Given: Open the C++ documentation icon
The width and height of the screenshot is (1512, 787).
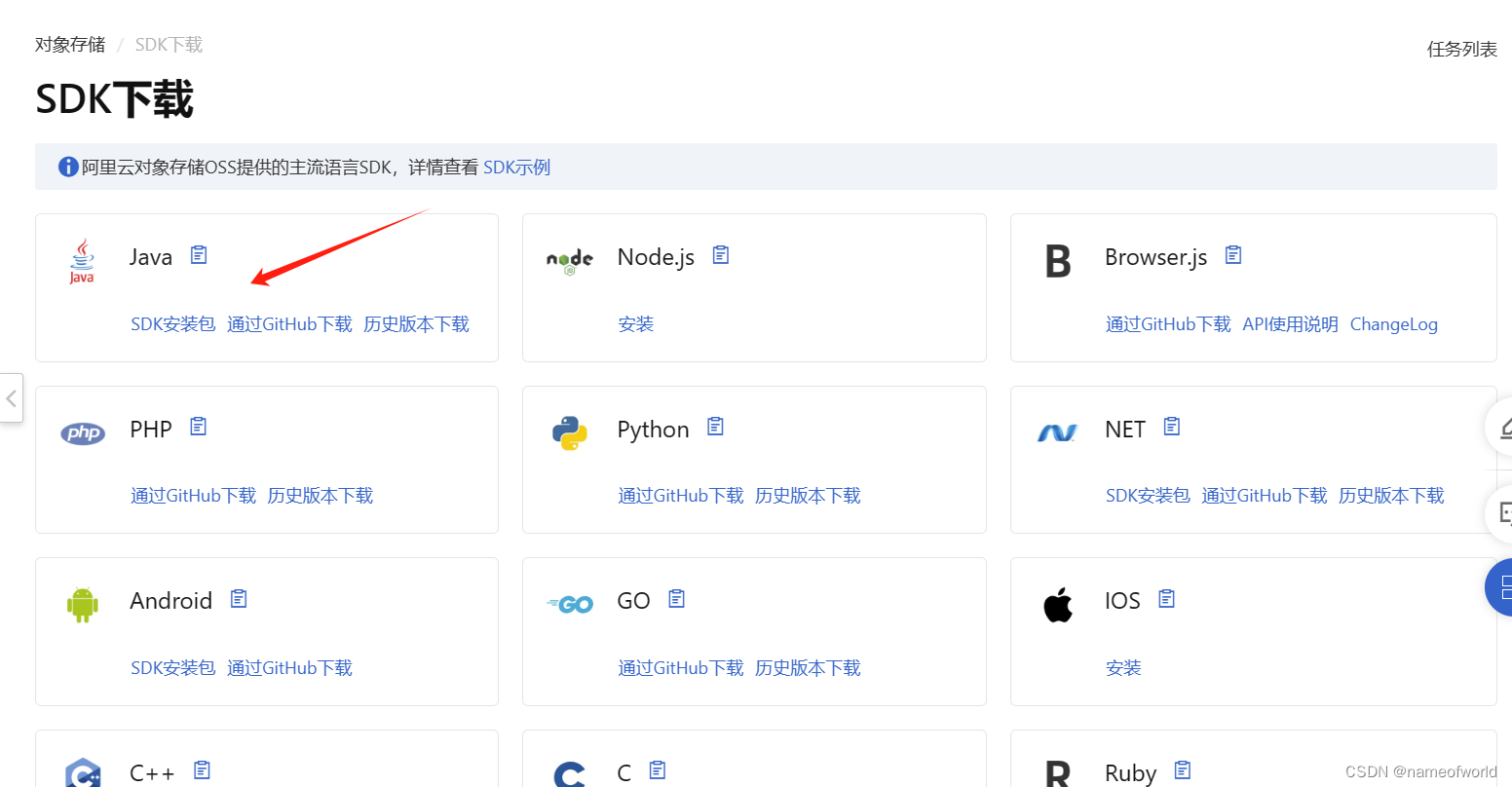Looking at the screenshot, I should pyautogui.click(x=202, y=770).
